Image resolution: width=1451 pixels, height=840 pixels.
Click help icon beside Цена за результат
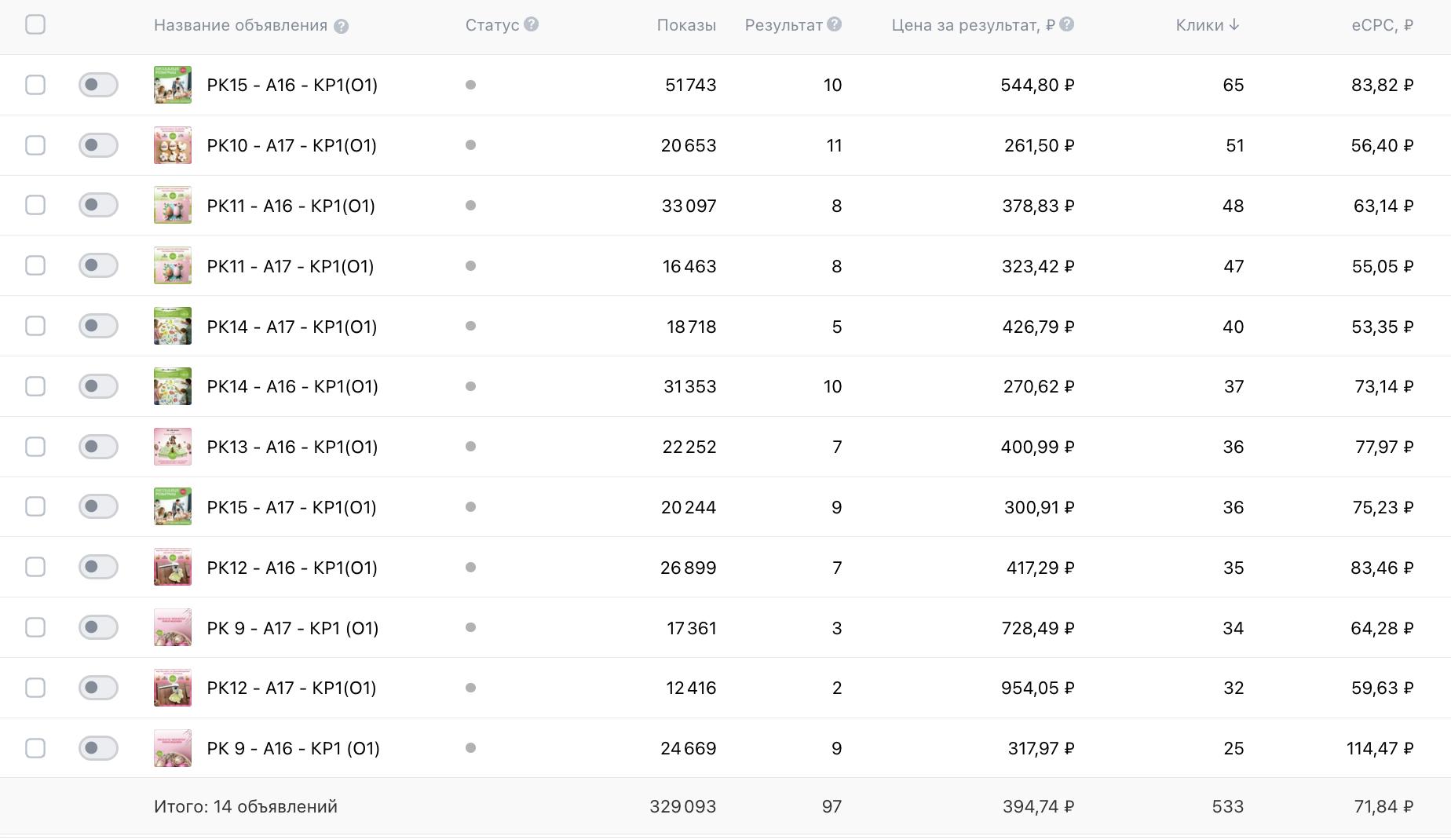pos(1066,24)
